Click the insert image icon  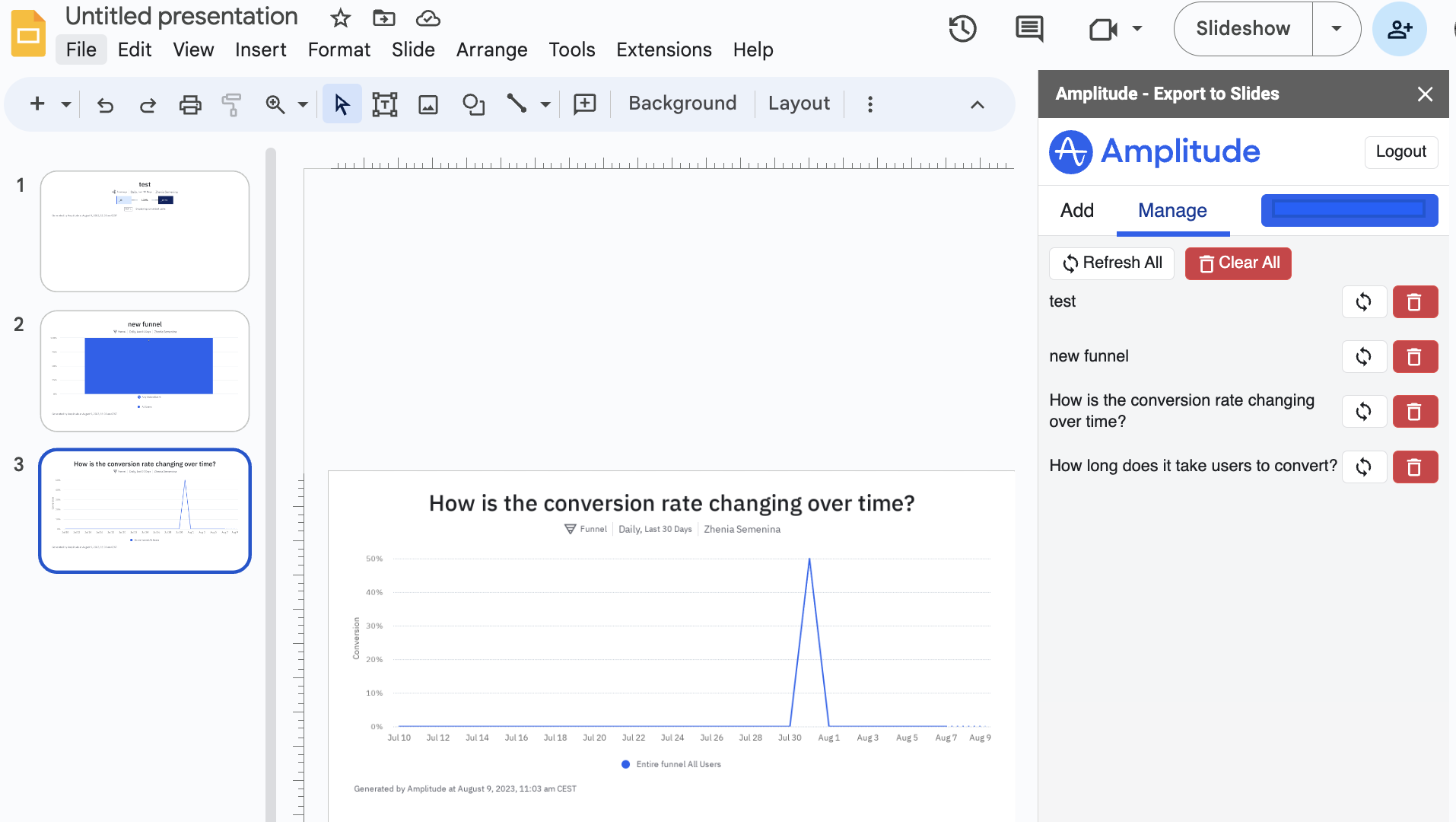[x=428, y=104]
